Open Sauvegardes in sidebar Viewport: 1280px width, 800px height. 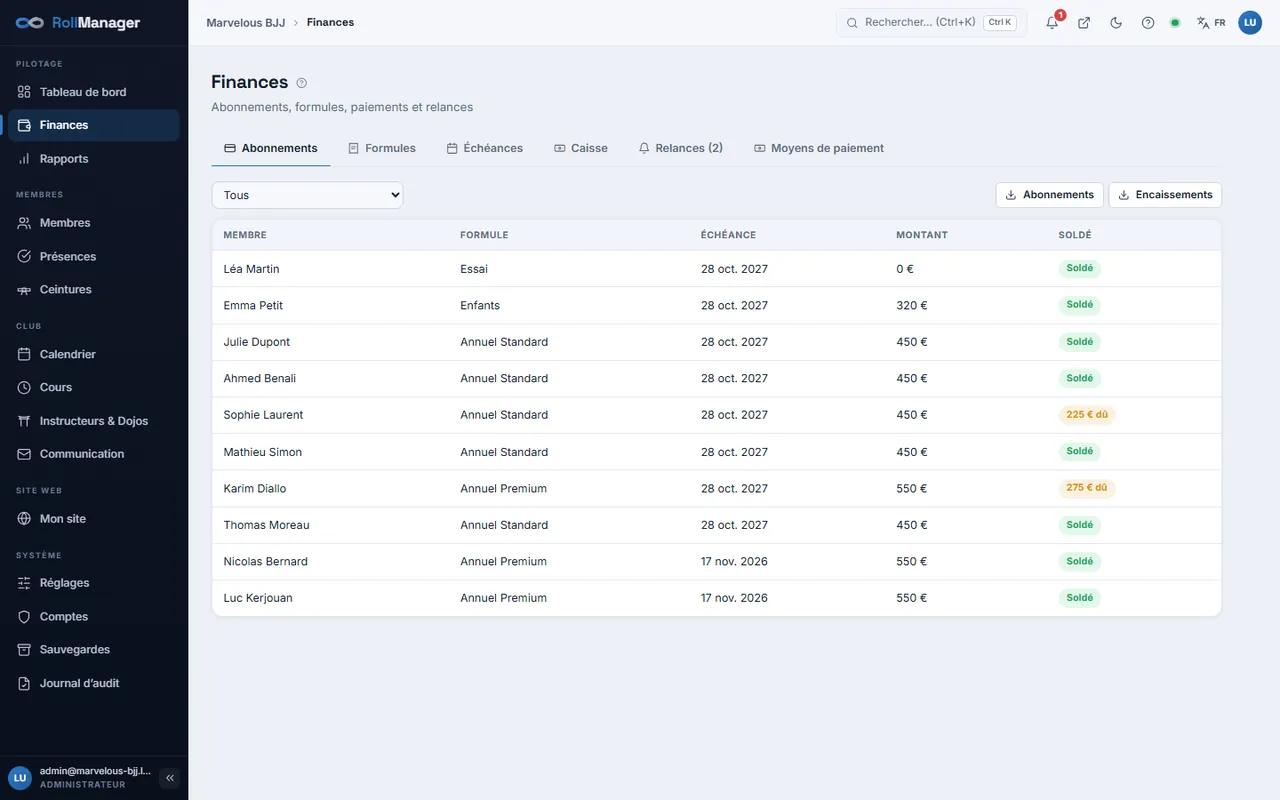94,650
